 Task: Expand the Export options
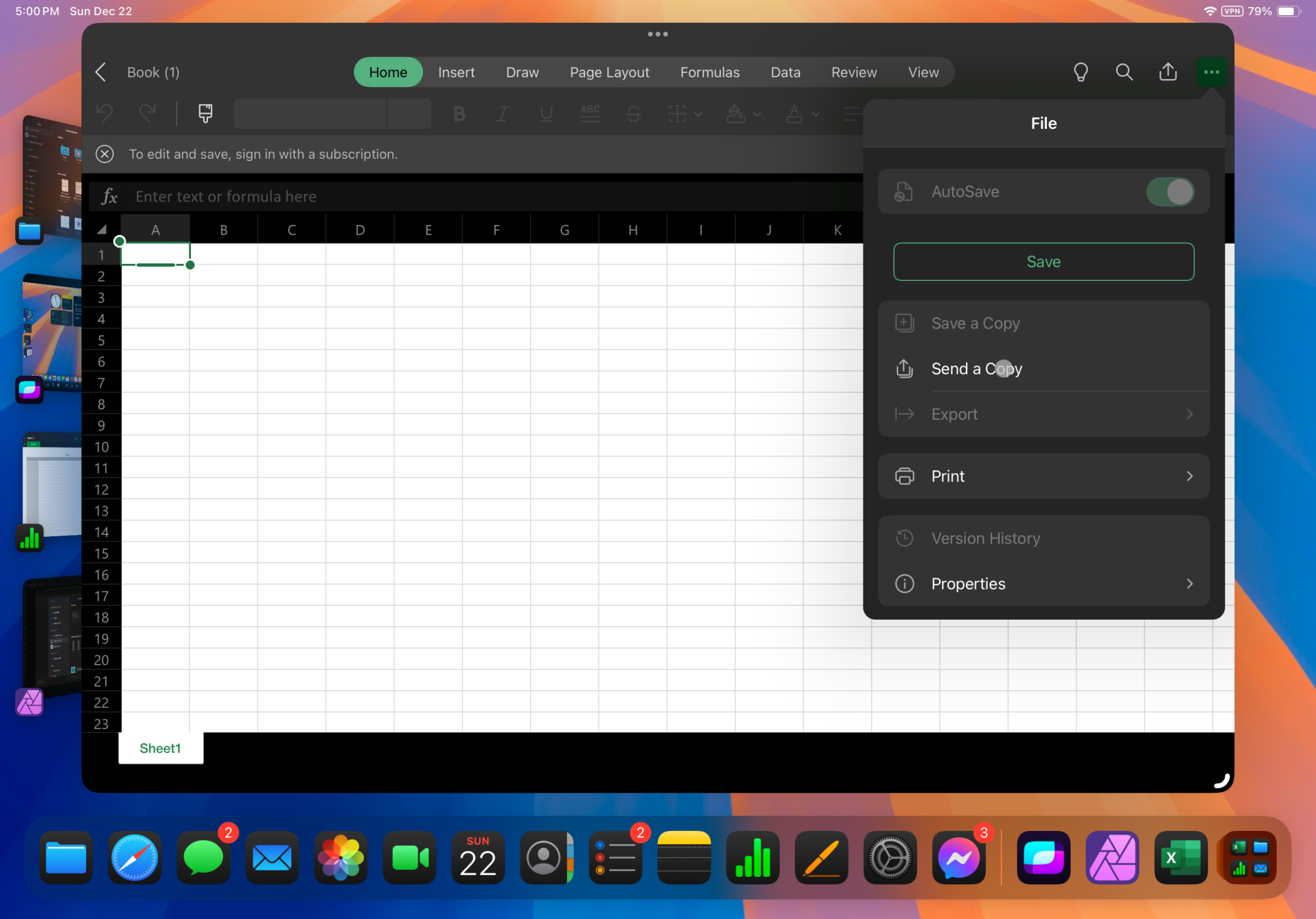coord(1044,414)
